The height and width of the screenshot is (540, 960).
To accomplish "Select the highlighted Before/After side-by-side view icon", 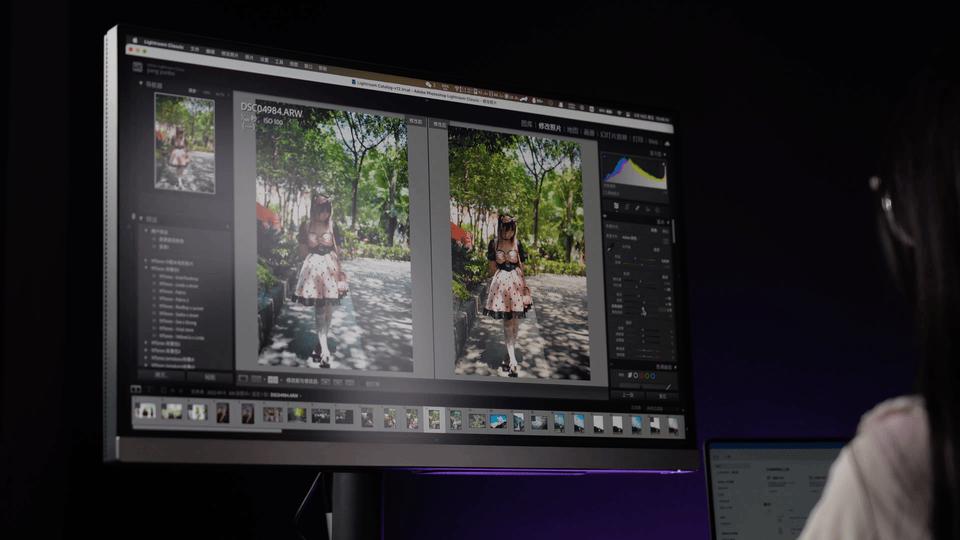I will [x=272, y=380].
